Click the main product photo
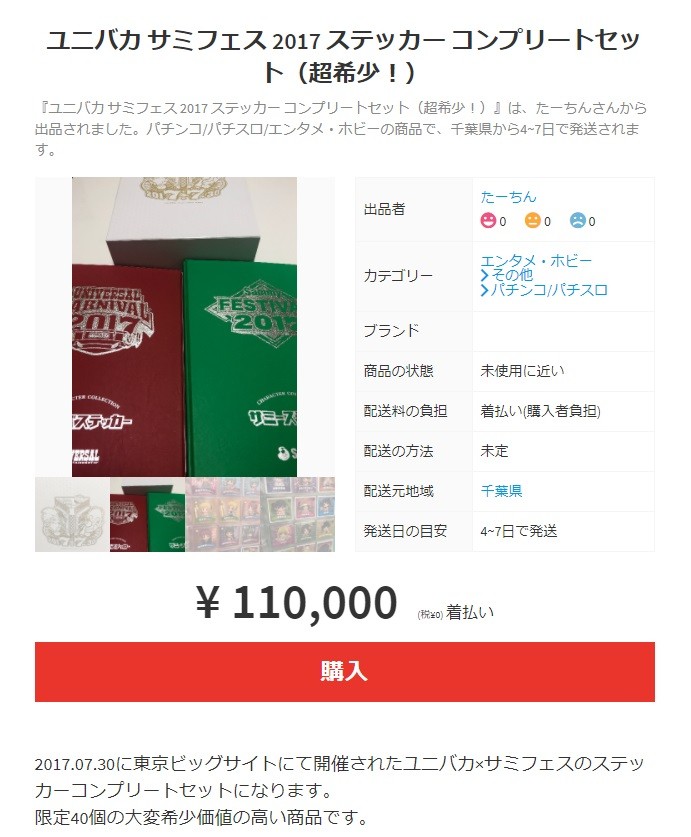The width and height of the screenshot is (691, 837). (185, 327)
